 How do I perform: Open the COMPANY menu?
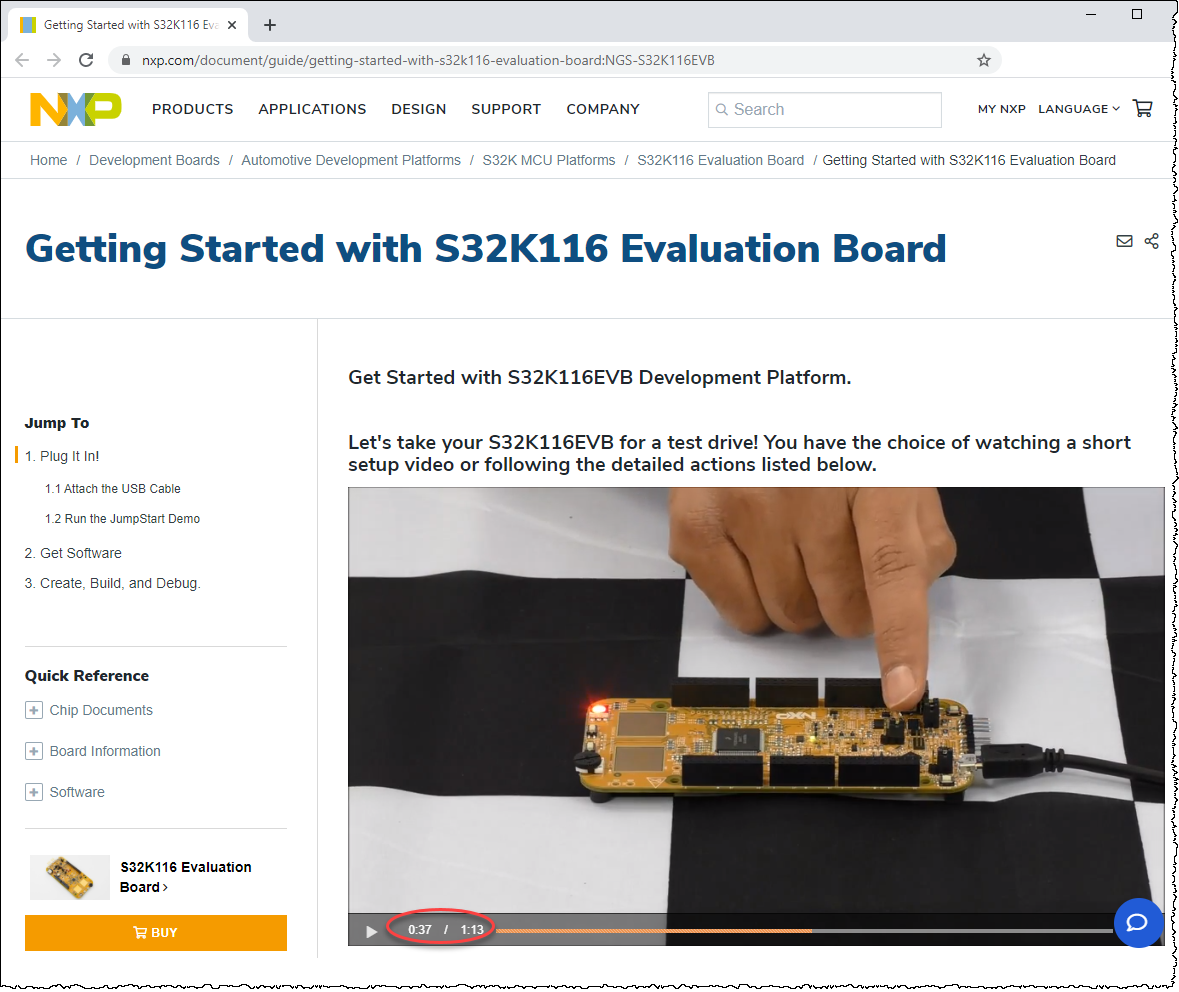coord(603,109)
